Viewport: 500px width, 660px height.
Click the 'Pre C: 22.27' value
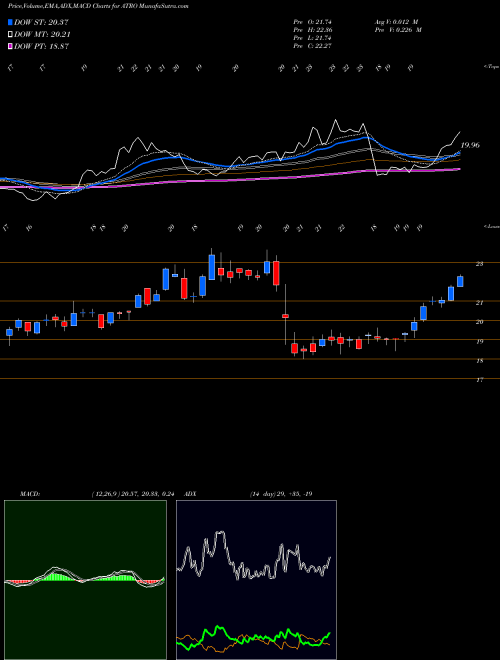pos(312,46)
